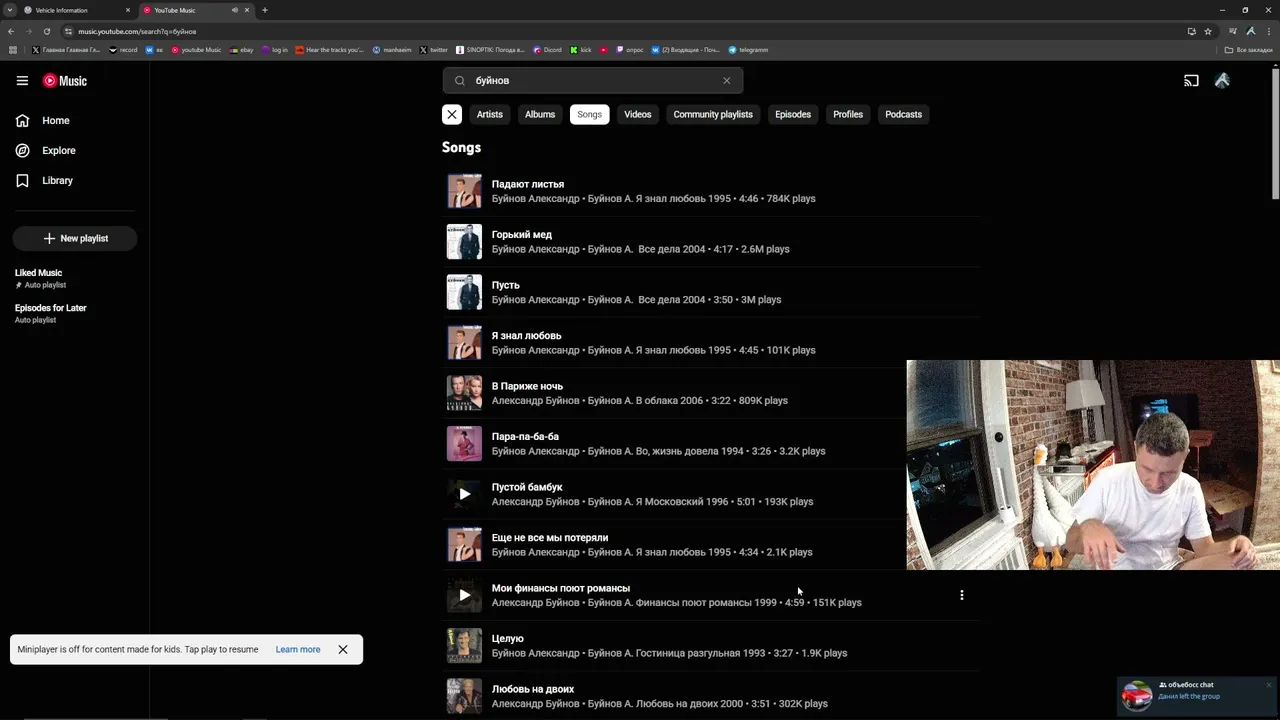The image size is (1280, 720).
Task: Click the song title Пара-па-ба-ба
Action: coord(525,436)
